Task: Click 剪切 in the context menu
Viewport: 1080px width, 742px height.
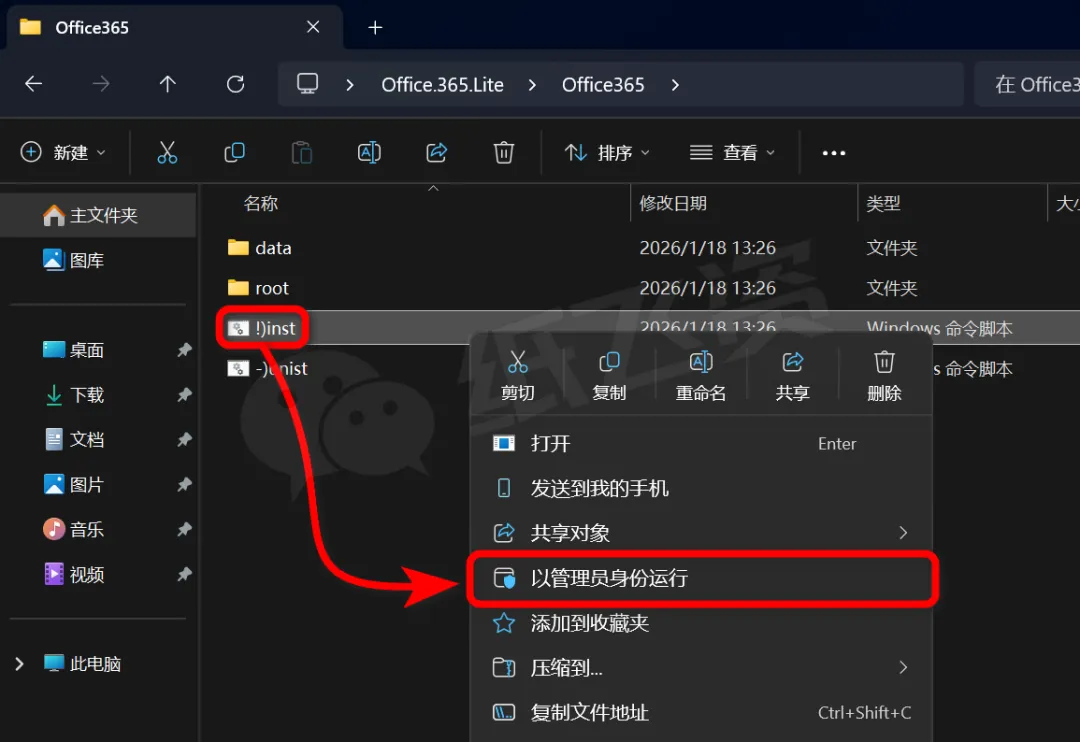Action: point(517,376)
